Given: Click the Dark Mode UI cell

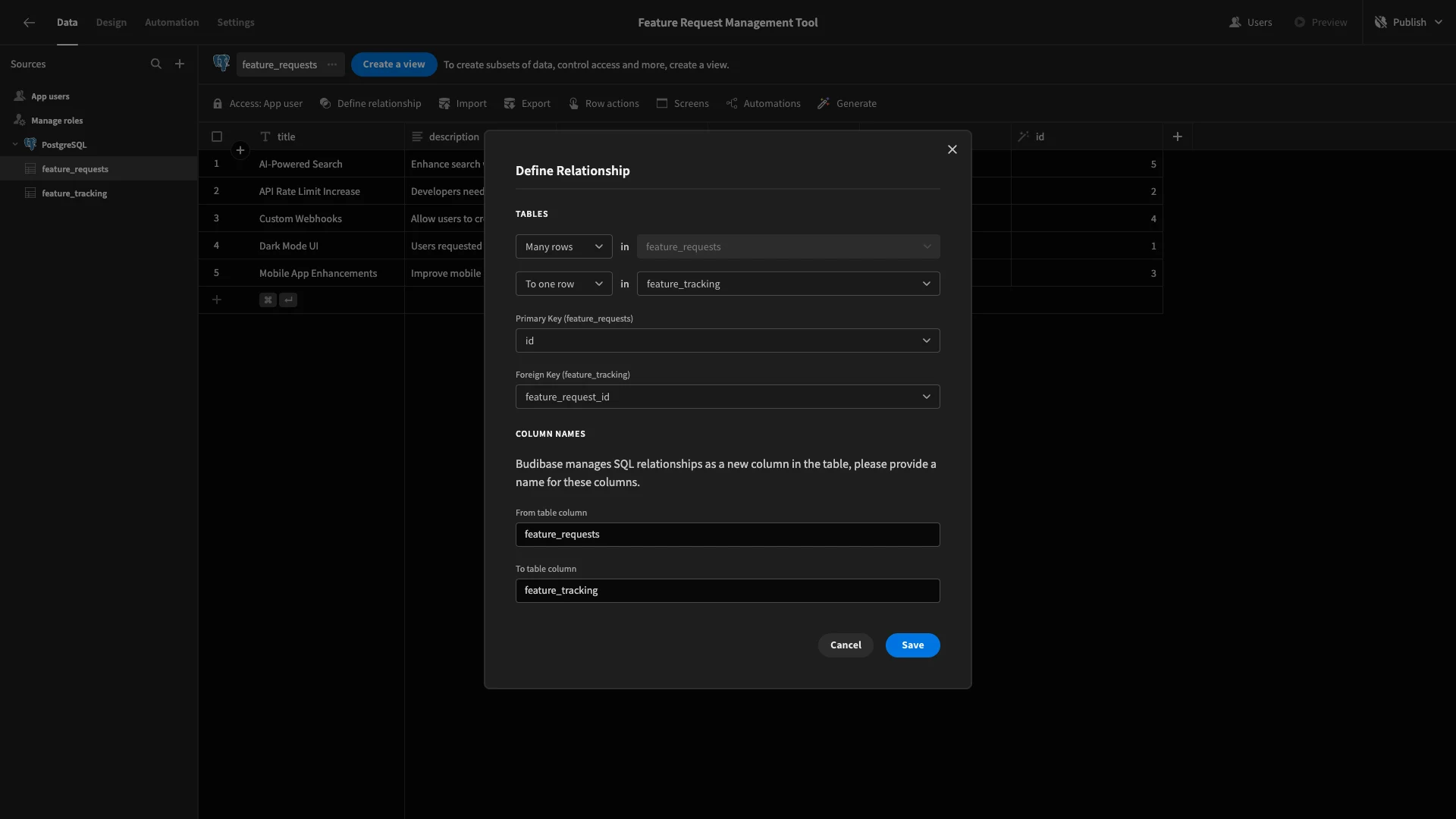Looking at the screenshot, I should click(x=328, y=246).
